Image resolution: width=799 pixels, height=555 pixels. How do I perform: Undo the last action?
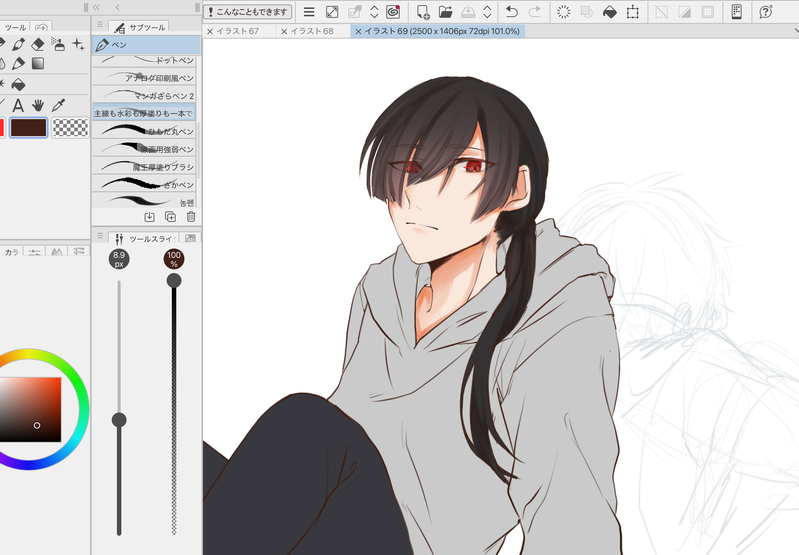coord(512,12)
